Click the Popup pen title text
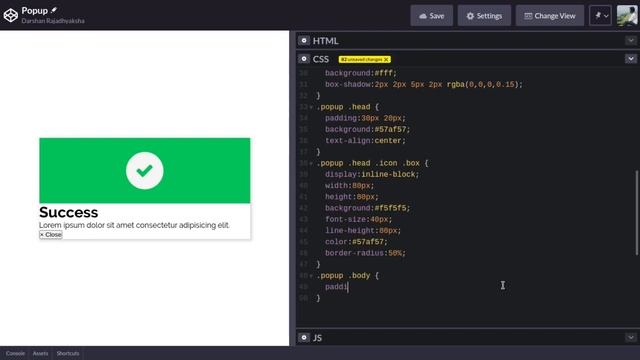Viewport: 640px width, 360px height. [35, 11]
